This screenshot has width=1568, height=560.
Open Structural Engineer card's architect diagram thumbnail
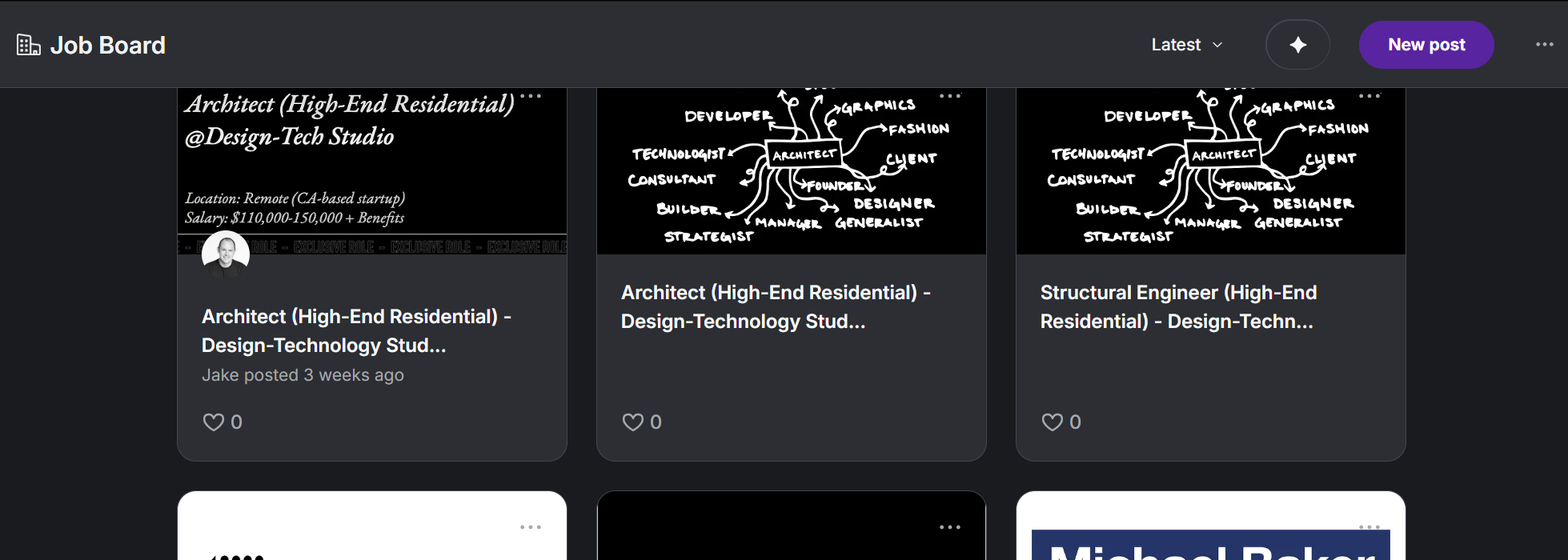tap(1210, 171)
